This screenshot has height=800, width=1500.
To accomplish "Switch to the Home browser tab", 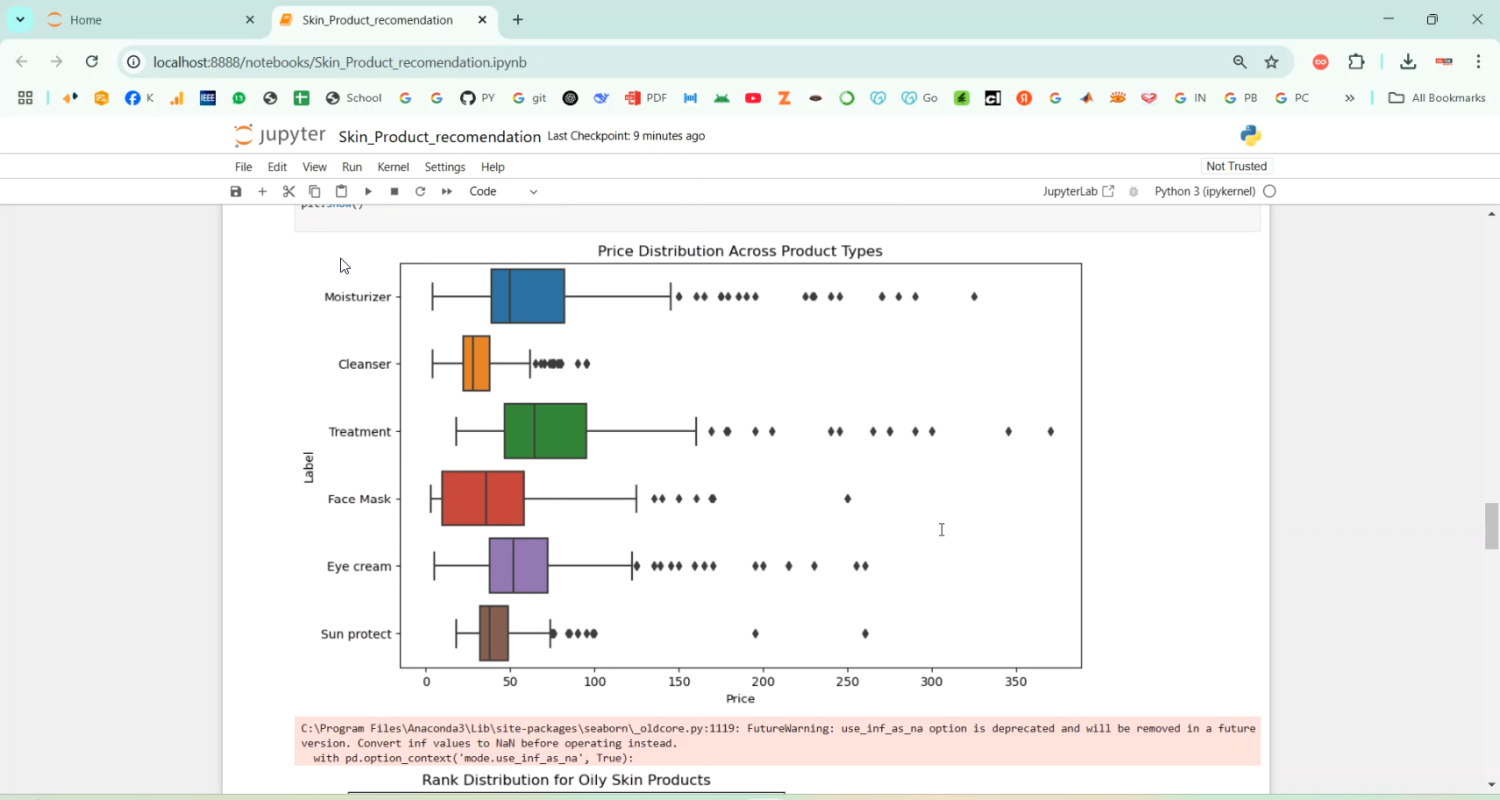I will (85, 19).
